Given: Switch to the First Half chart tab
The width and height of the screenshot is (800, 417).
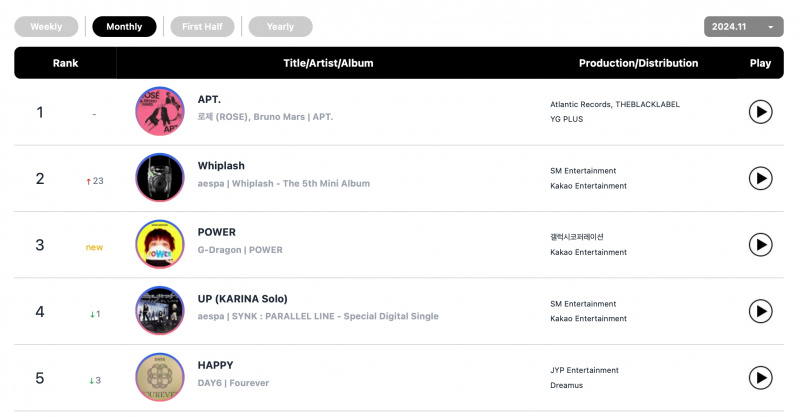Looking at the screenshot, I should [x=202, y=27].
